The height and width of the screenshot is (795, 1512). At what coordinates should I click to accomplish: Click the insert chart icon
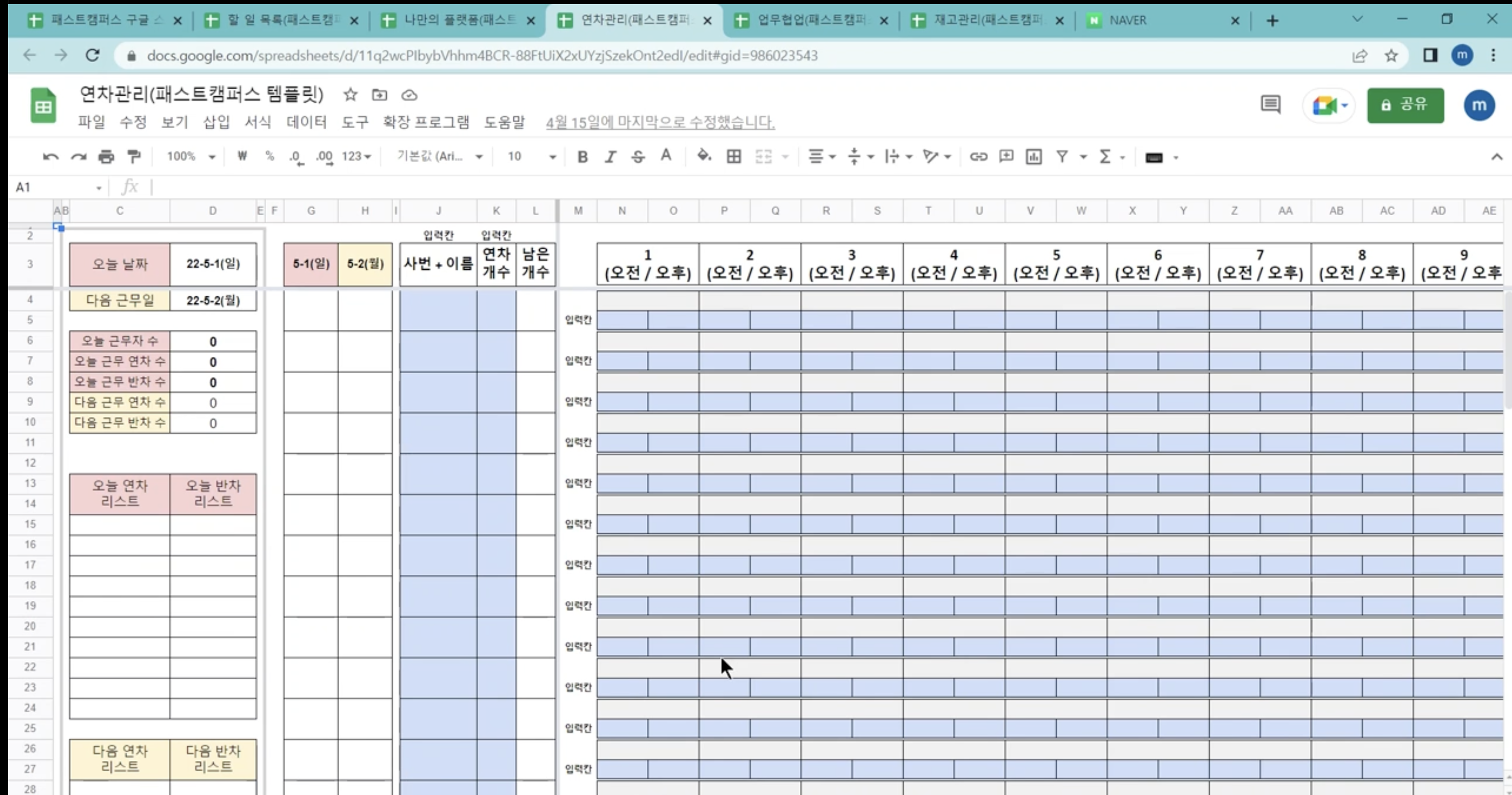1034,157
